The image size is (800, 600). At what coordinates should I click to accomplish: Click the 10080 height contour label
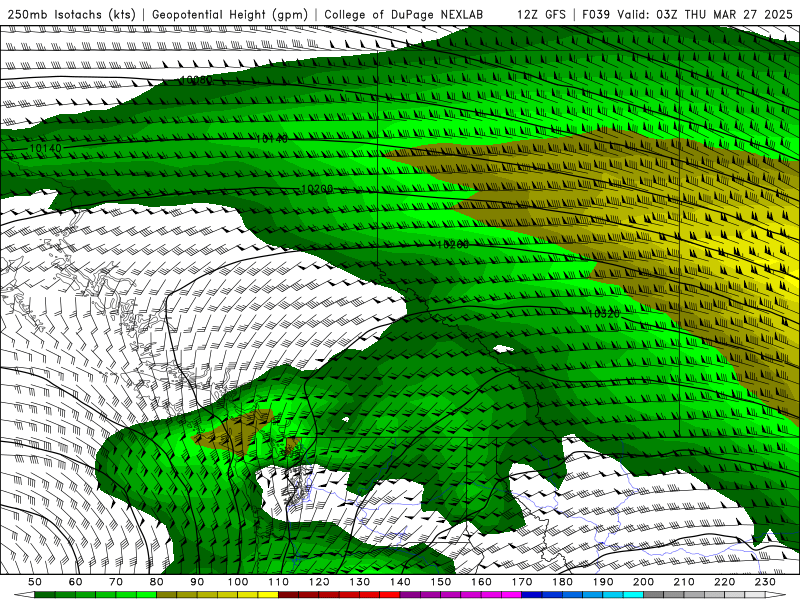pyautogui.click(x=196, y=80)
